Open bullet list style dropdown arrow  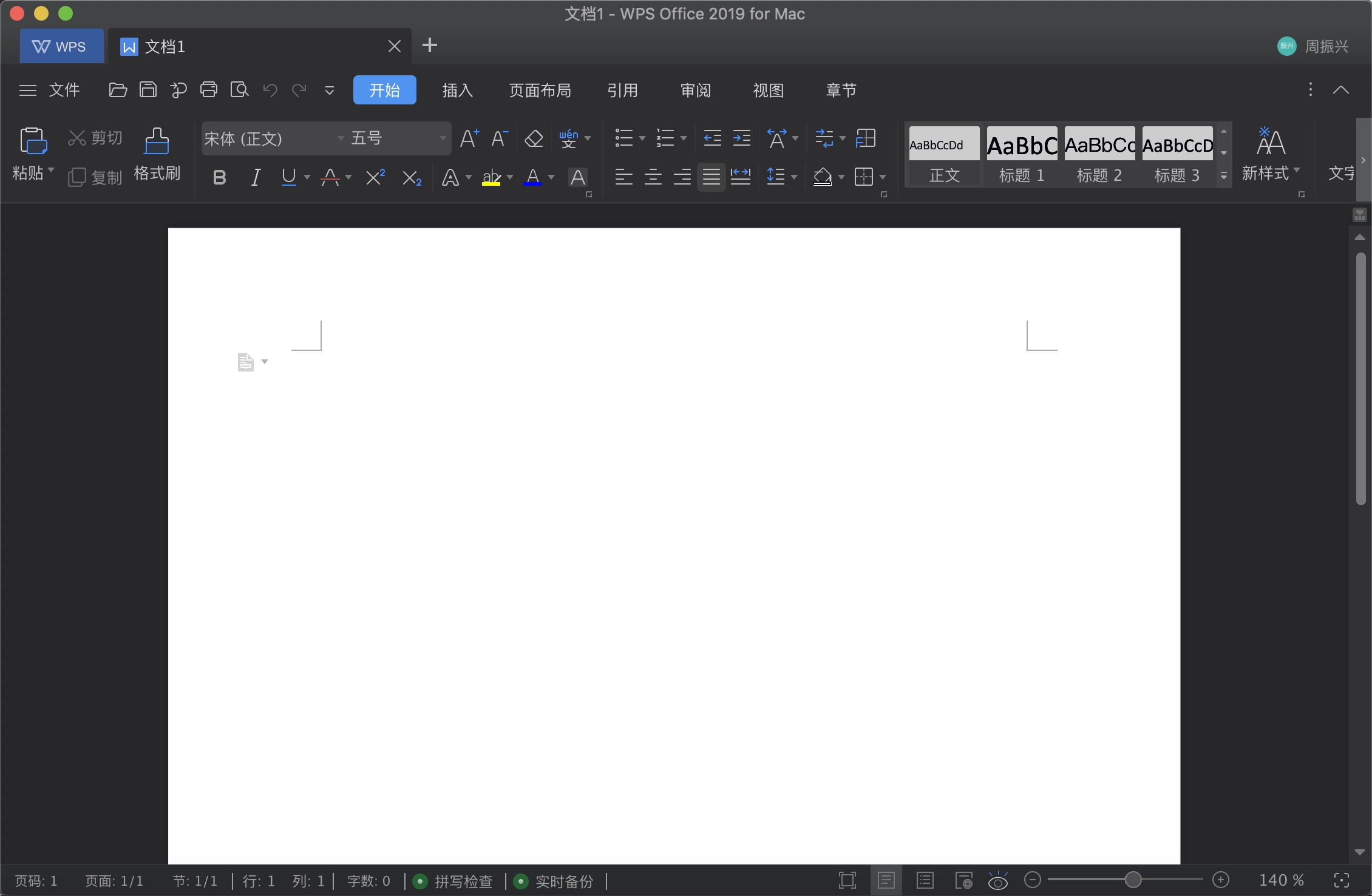(x=642, y=139)
